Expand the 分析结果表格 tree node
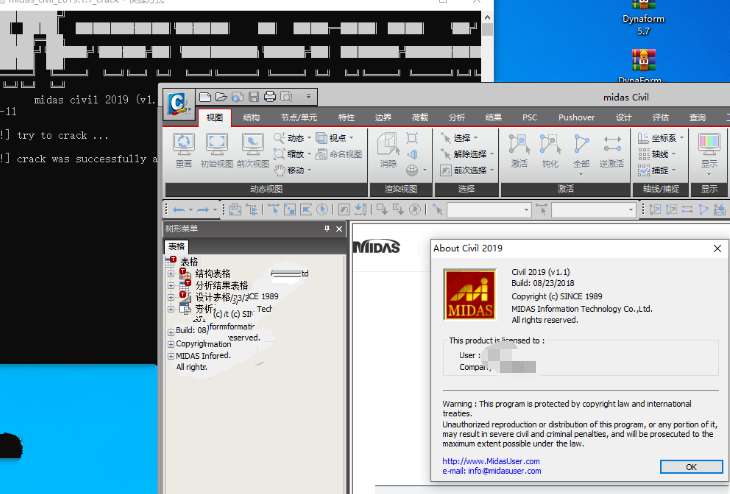This screenshot has width=730, height=494. 171,286
